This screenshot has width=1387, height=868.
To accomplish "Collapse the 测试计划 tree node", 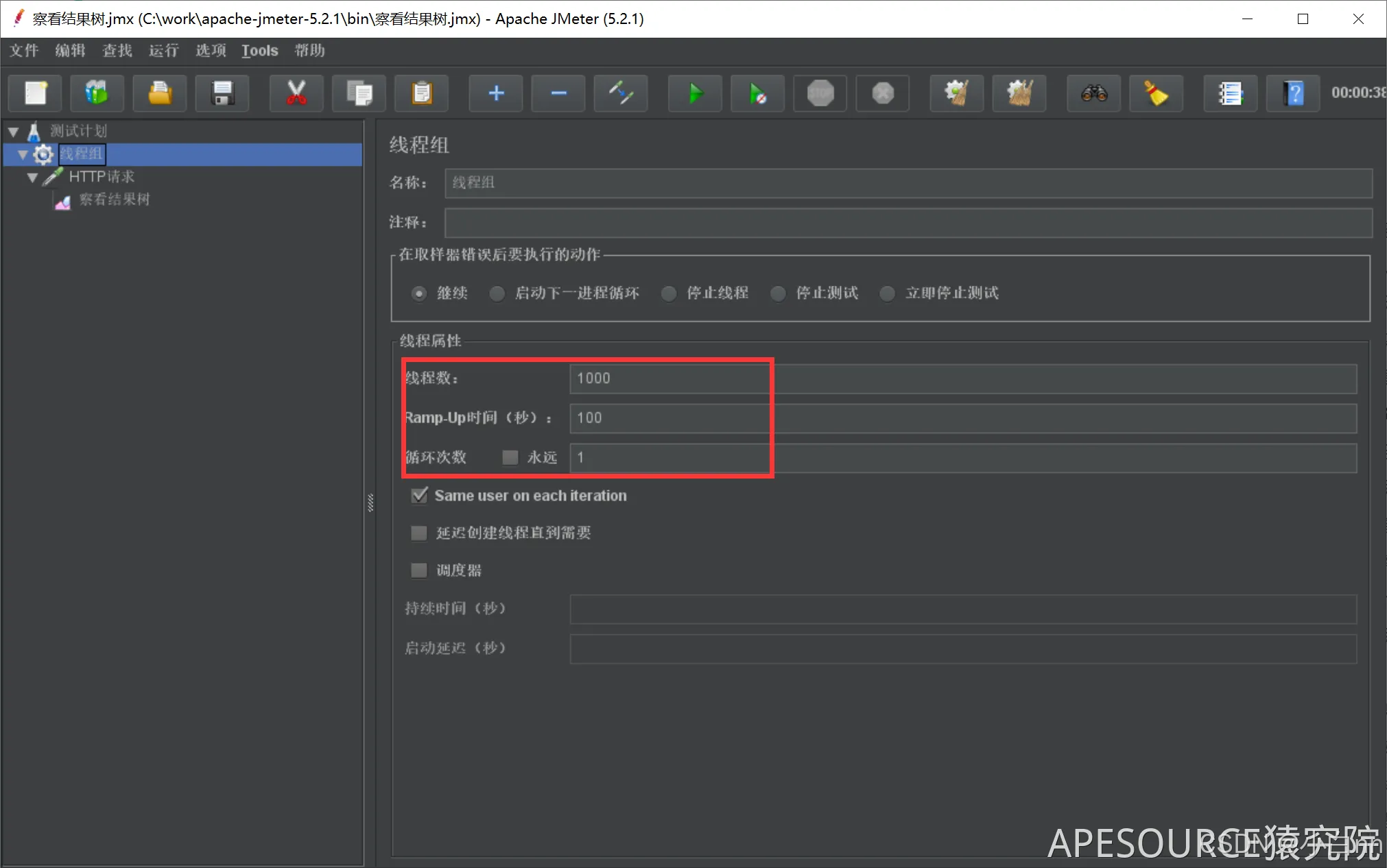I will click(x=13, y=131).
